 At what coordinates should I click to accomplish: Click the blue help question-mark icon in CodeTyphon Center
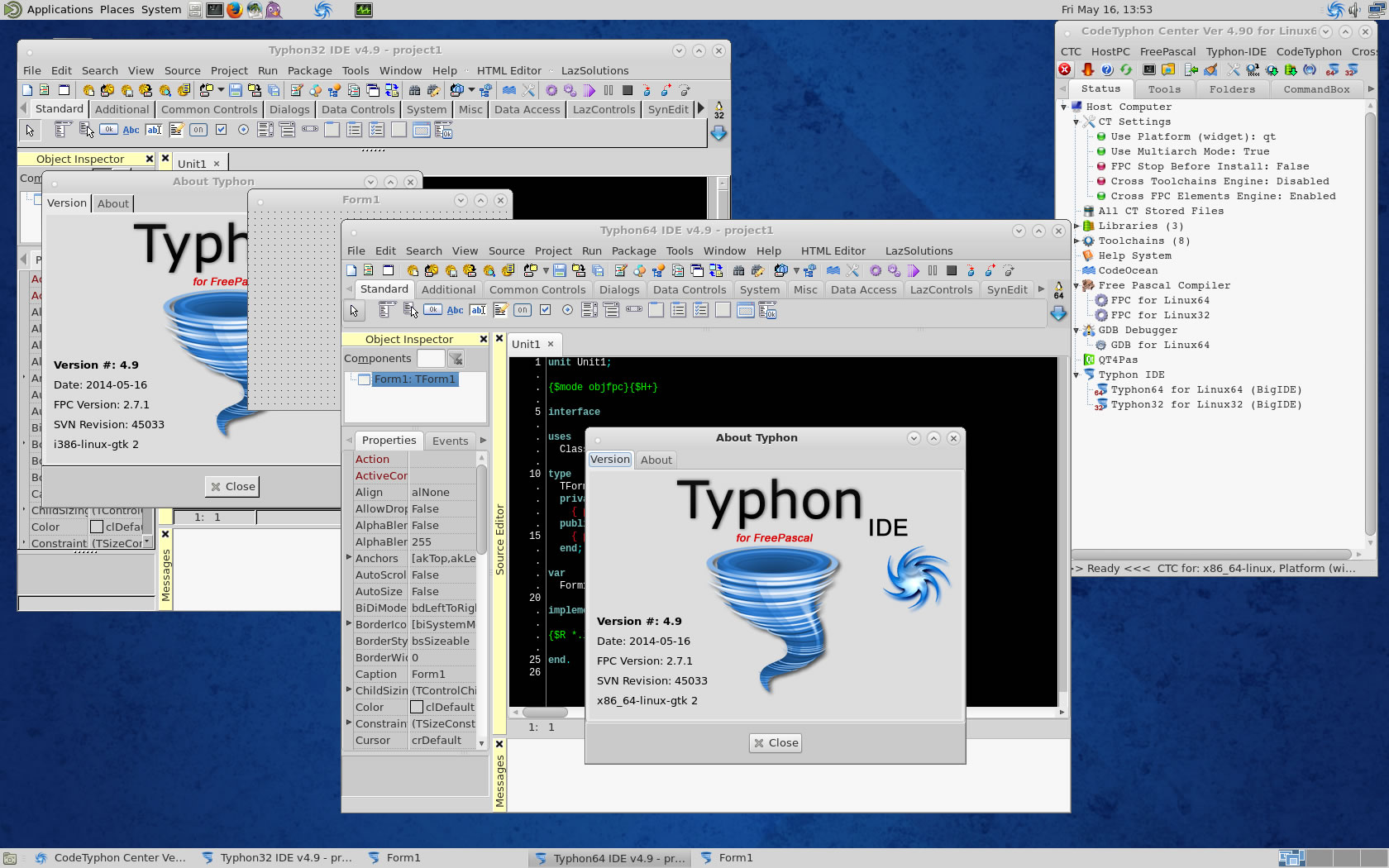point(1107,70)
